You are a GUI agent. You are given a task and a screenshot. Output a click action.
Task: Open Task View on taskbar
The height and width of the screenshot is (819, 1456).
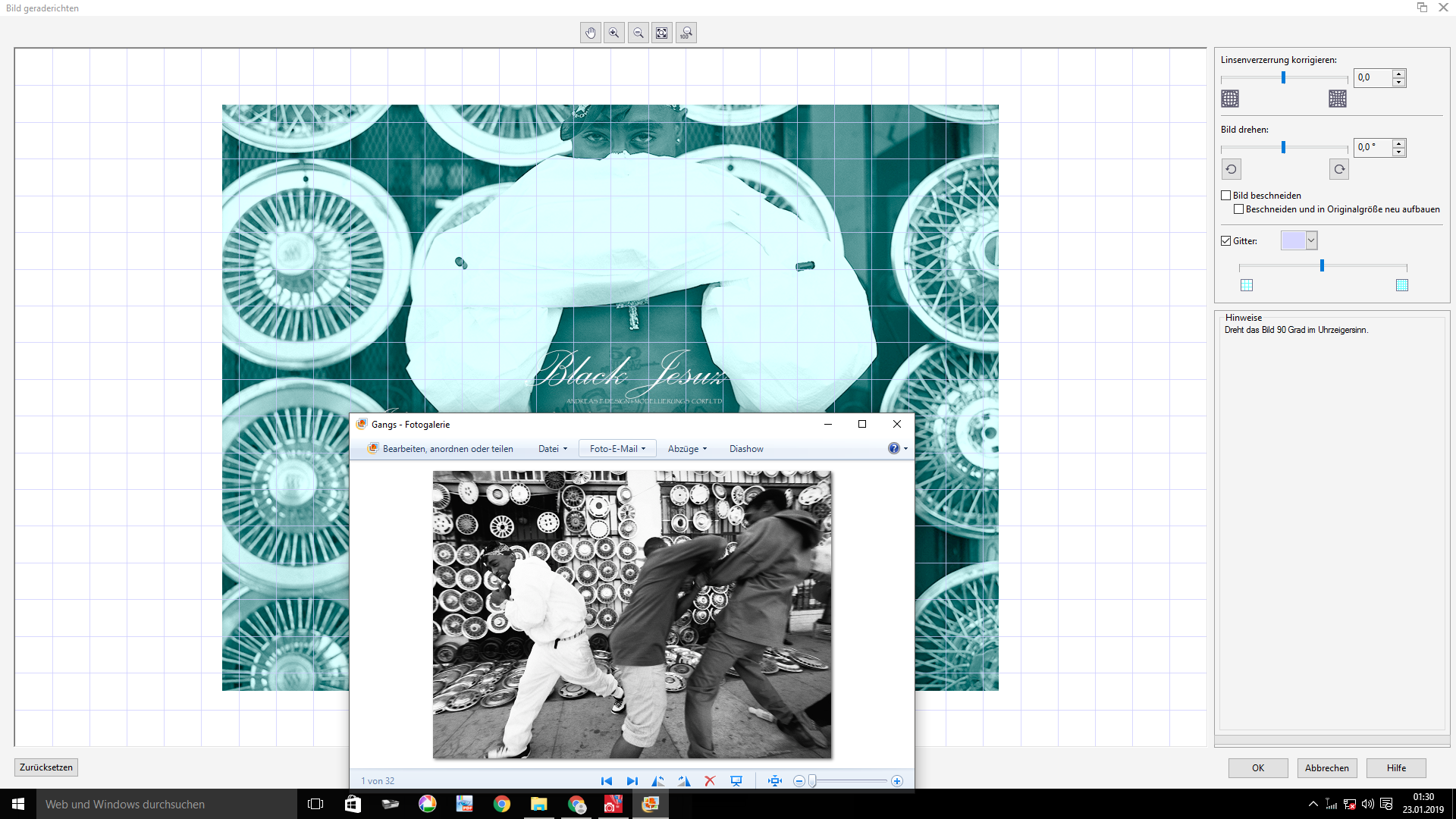[315, 804]
